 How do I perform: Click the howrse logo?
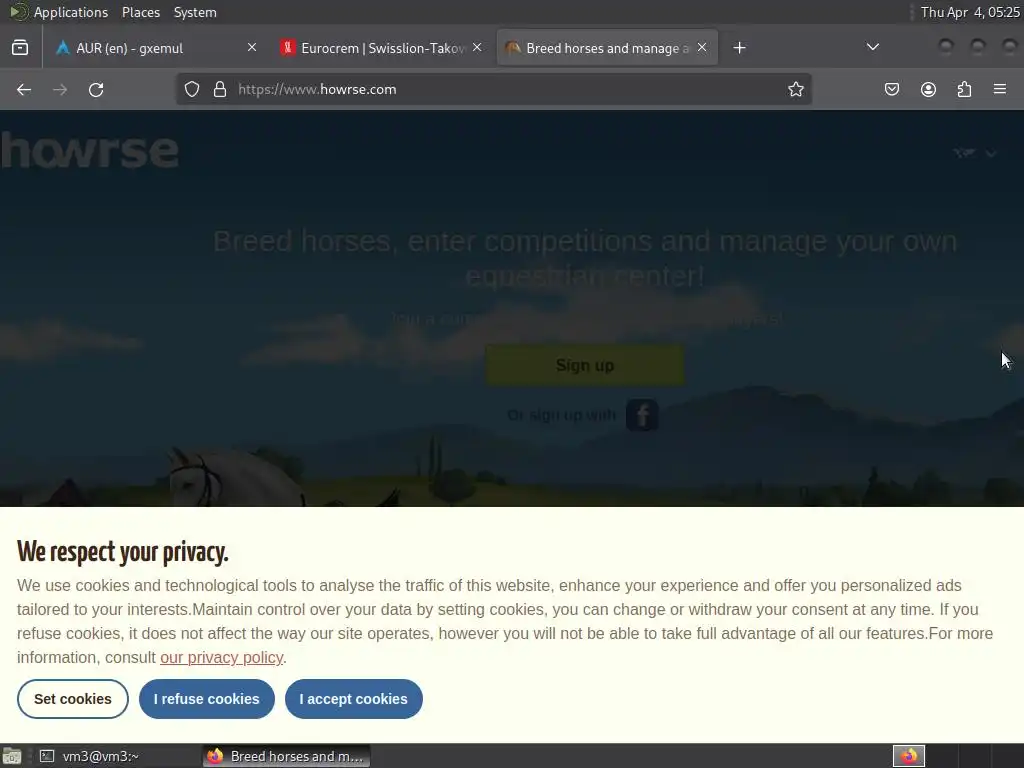89,150
